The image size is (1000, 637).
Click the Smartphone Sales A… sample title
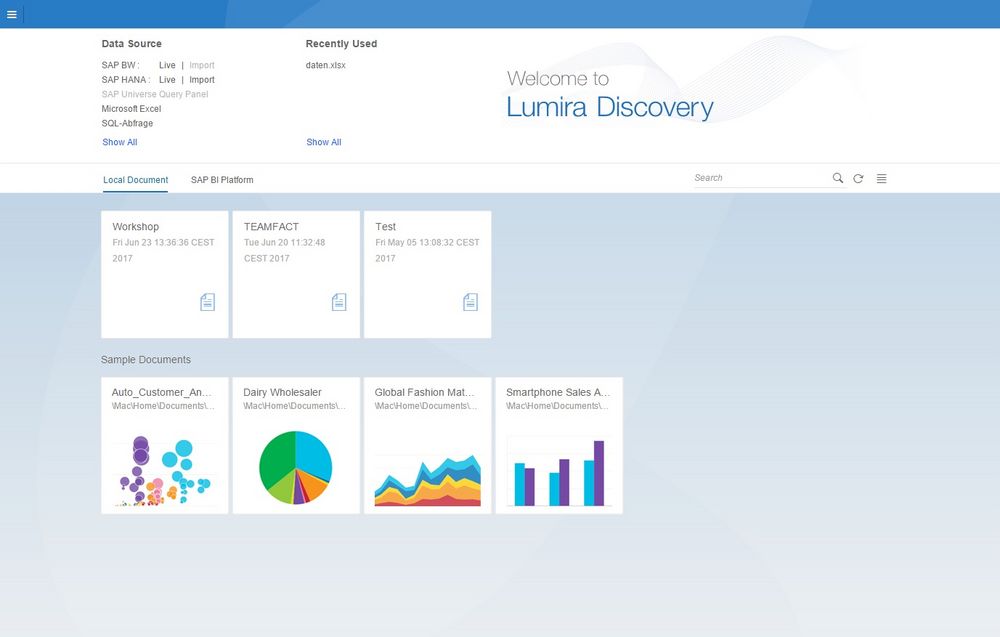[558, 392]
